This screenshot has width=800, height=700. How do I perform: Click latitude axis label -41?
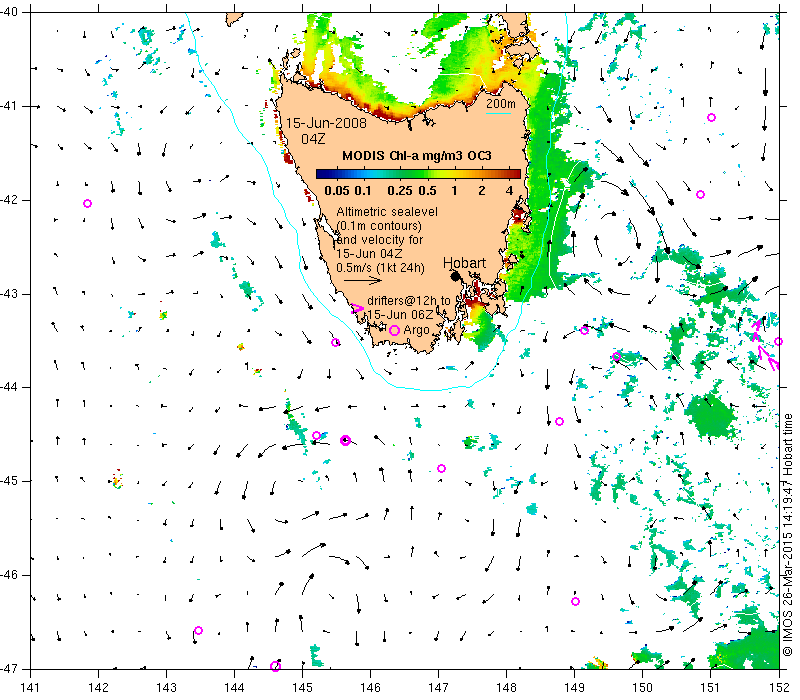click(8, 106)
